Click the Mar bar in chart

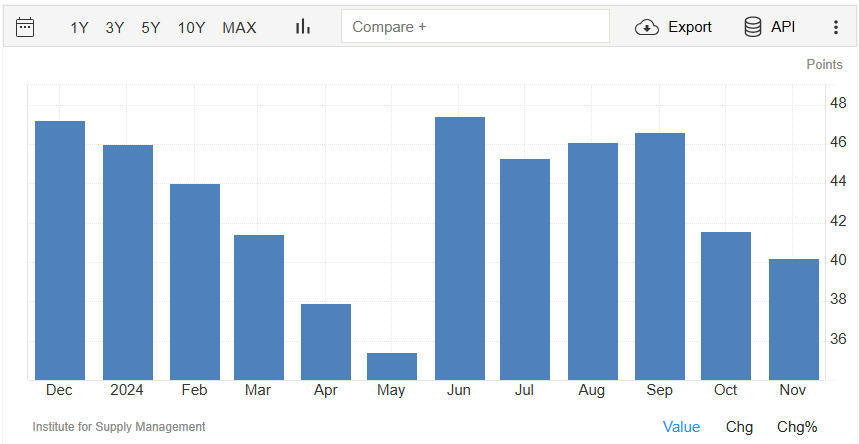click(259, 308)
